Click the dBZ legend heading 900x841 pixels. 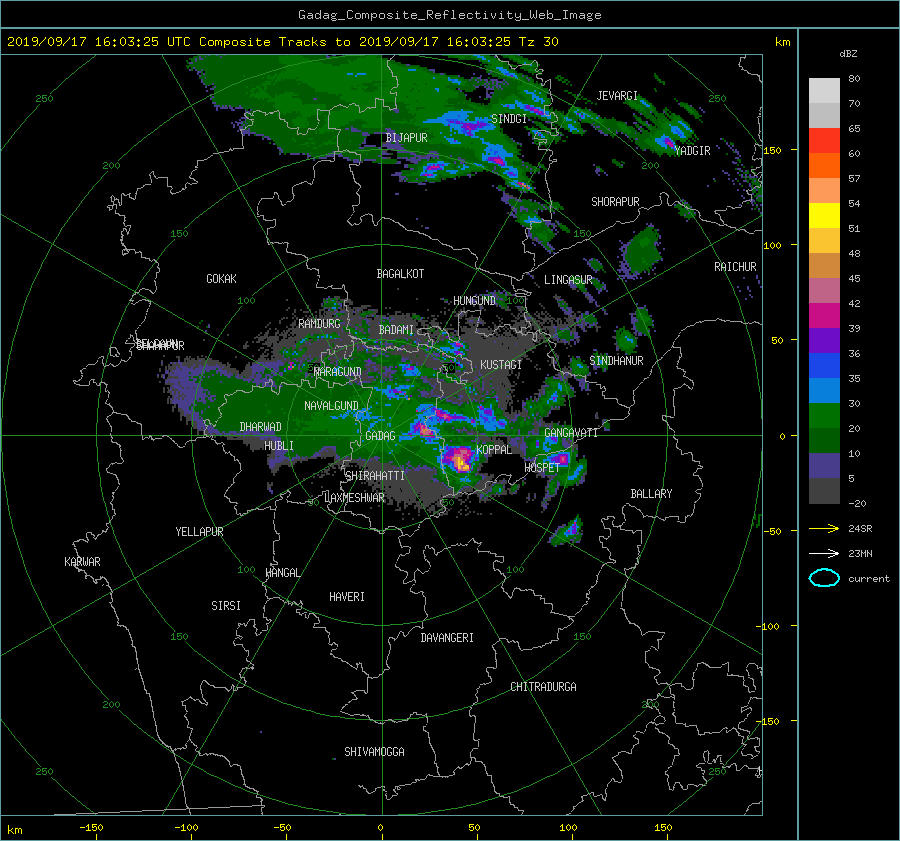848,54
